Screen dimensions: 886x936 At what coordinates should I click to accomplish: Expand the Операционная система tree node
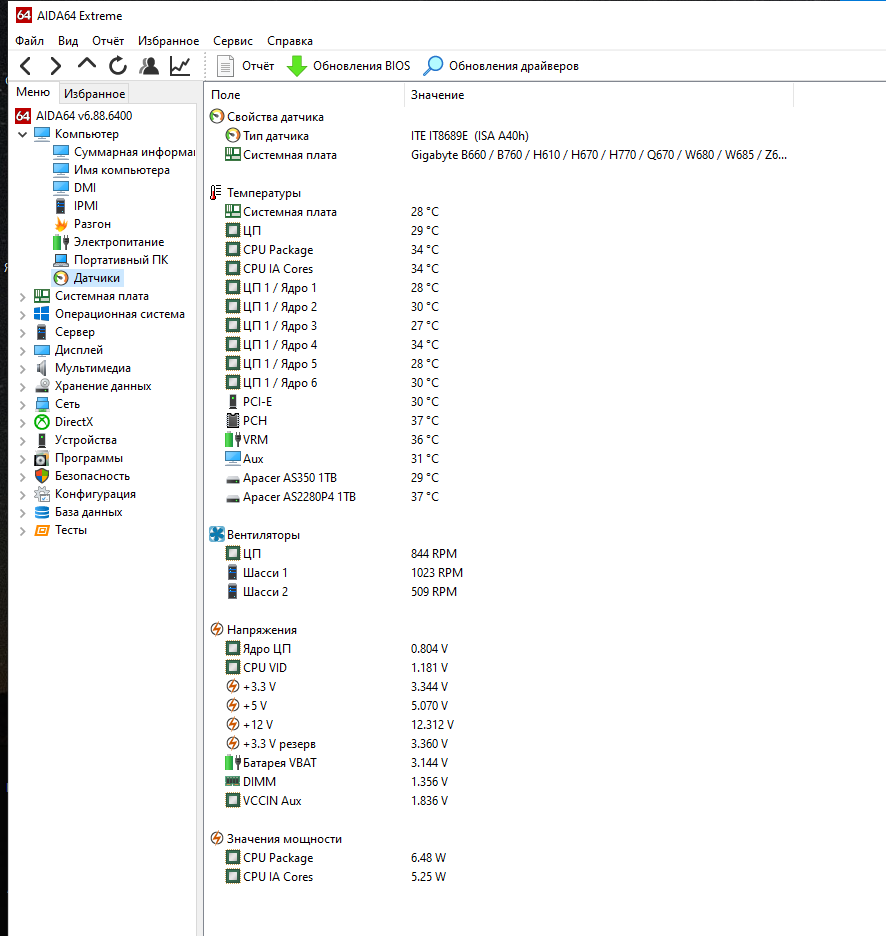coord(23,315)
